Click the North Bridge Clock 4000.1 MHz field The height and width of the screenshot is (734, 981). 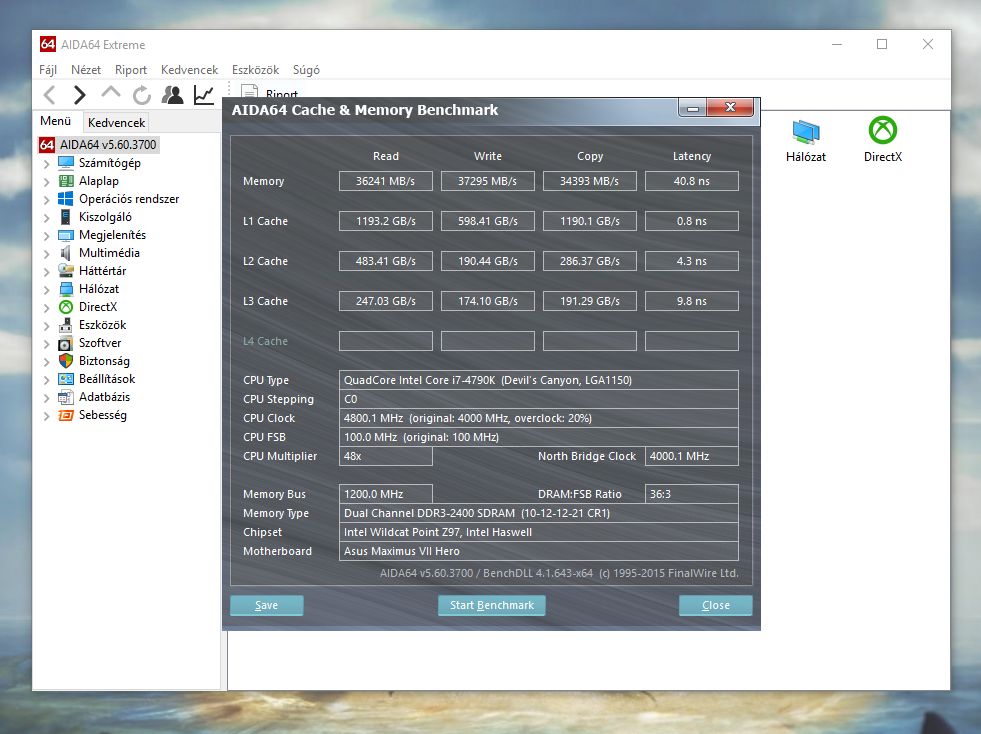click(x=691, y=456)
